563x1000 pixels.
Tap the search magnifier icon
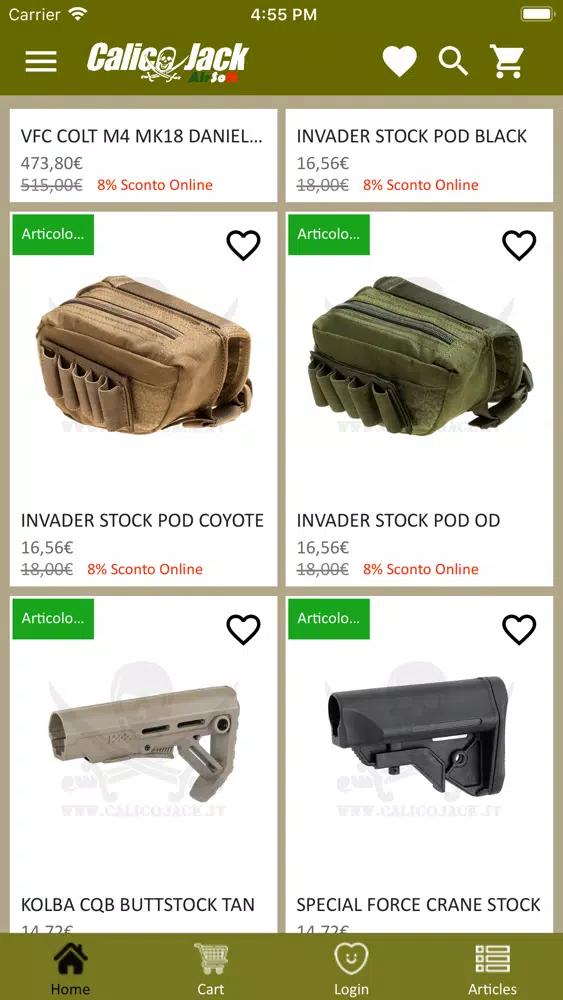coord(453,61)
